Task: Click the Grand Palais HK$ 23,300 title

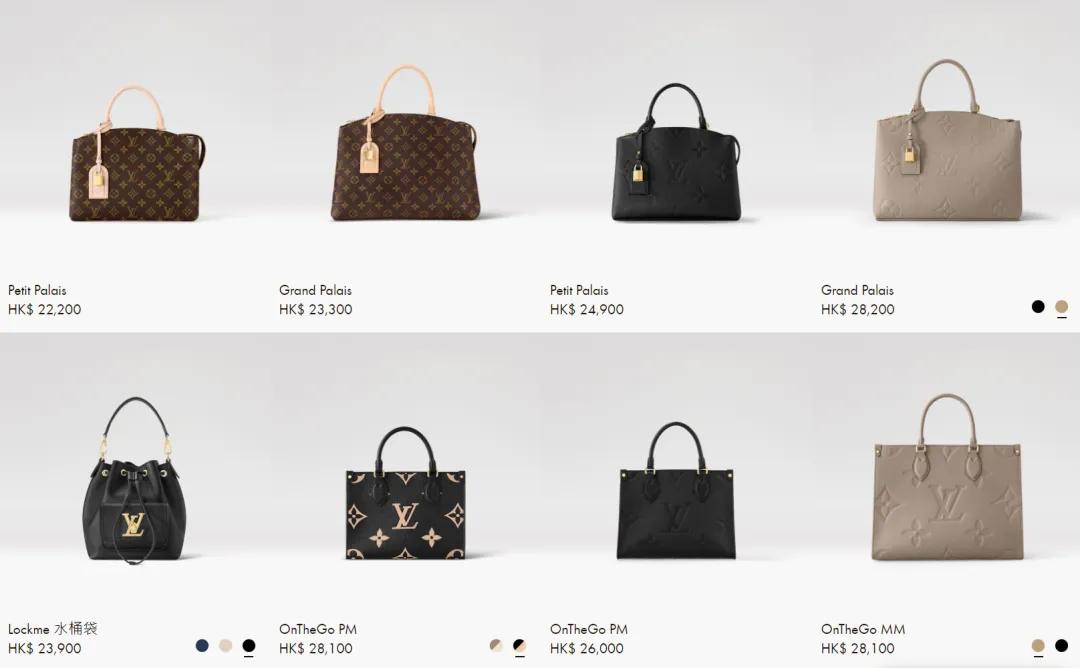Action: (x=315, y=290)
